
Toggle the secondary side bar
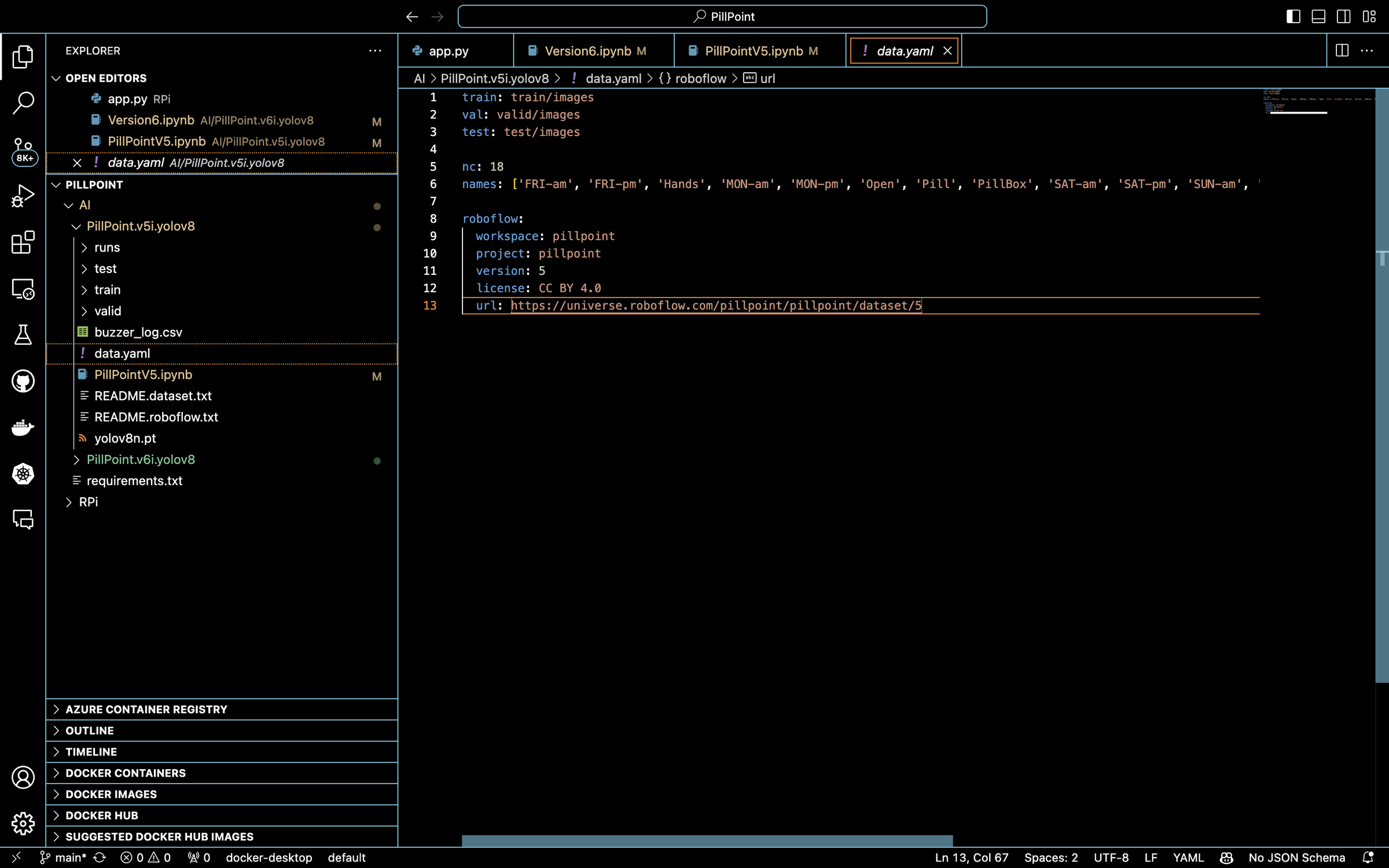(x=1343, y=17)
